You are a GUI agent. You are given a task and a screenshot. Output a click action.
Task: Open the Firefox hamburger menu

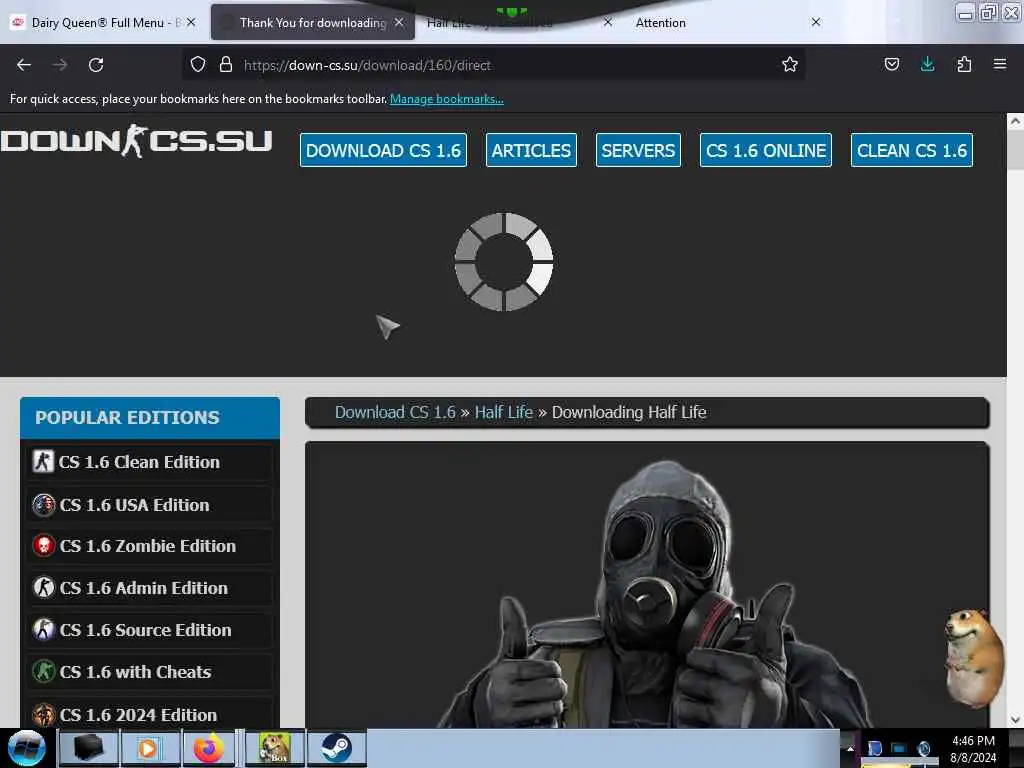tap(999, 64)
